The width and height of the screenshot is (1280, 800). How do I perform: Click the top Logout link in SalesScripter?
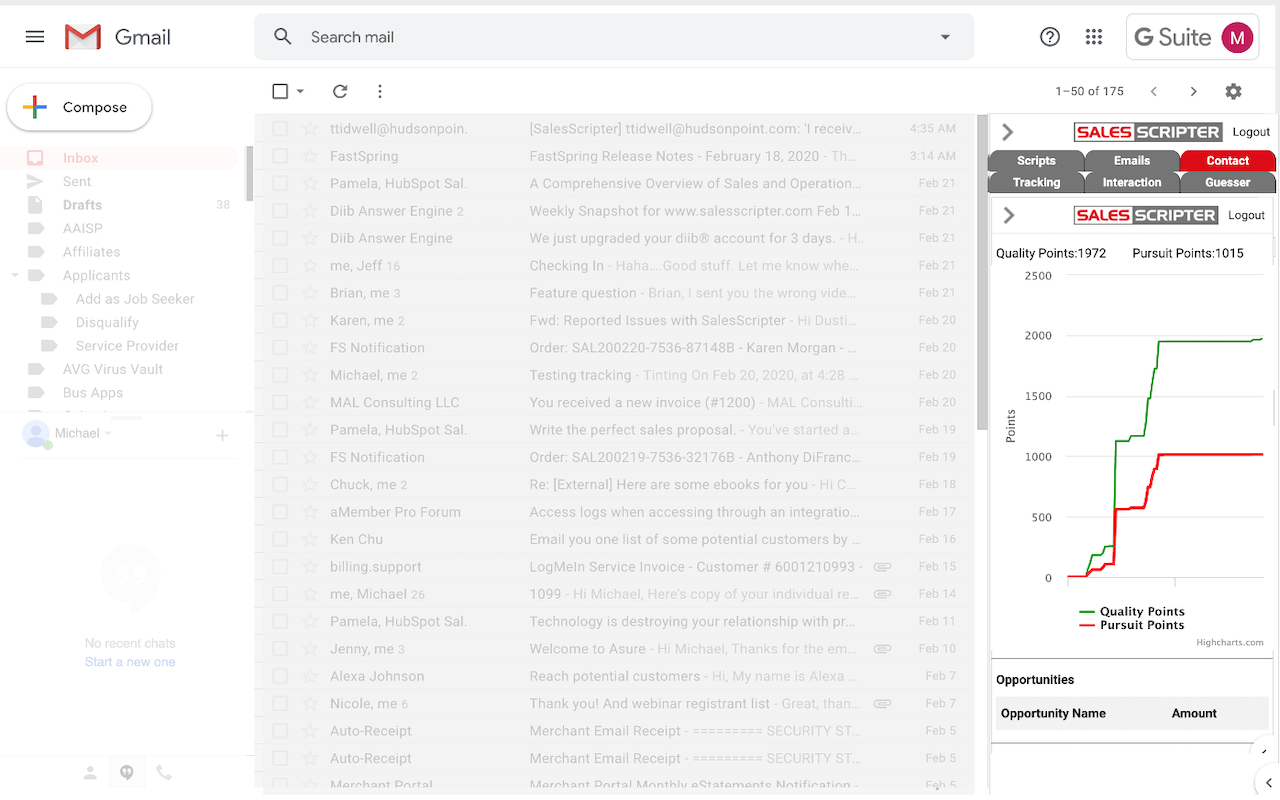[x=1251, y=132]
